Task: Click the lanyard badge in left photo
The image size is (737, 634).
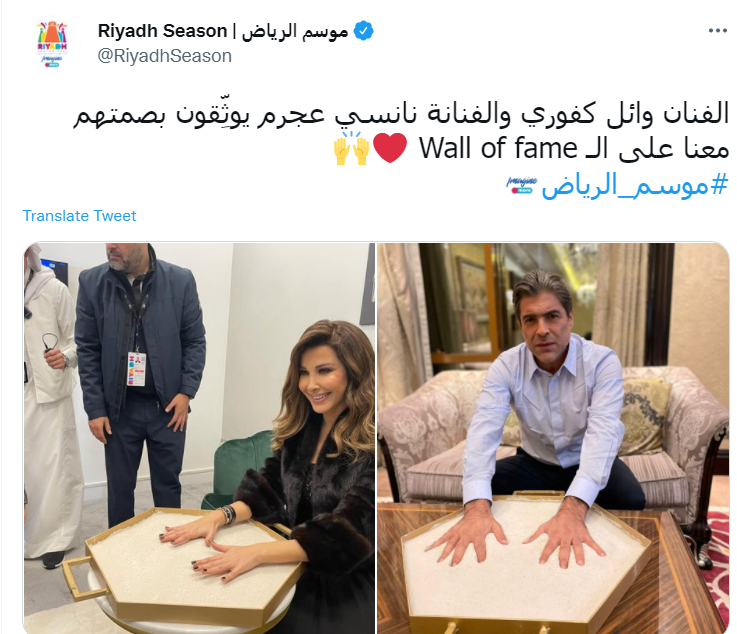Action: tap(136, 369)
